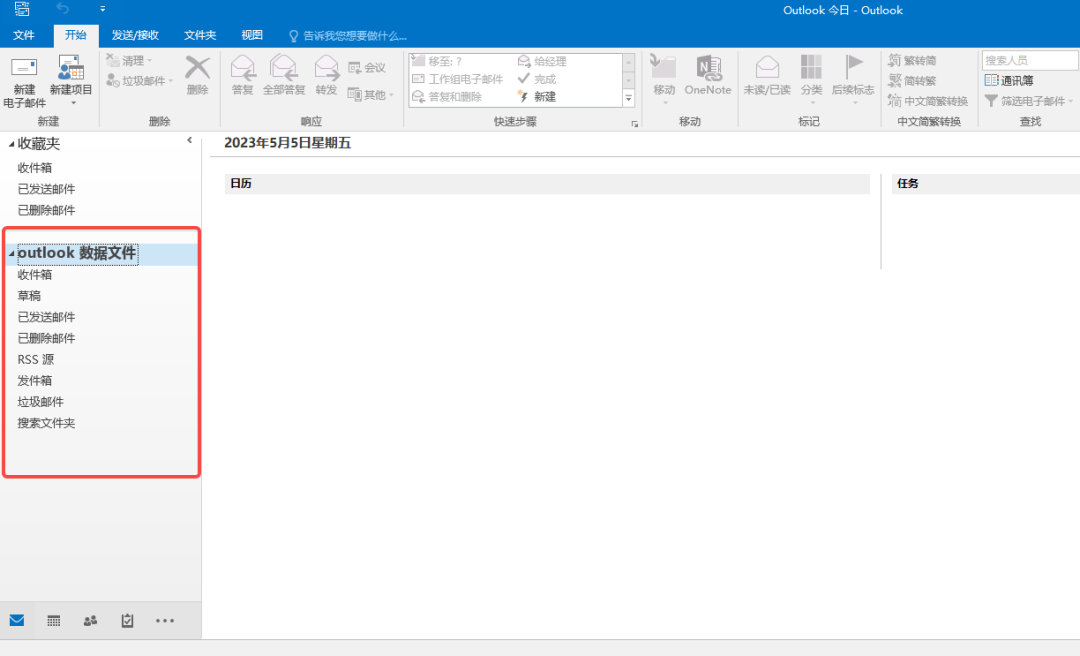
Task: Open Filter Email (筛选电子邮件) dropdown
Action: click(1029, 101)
